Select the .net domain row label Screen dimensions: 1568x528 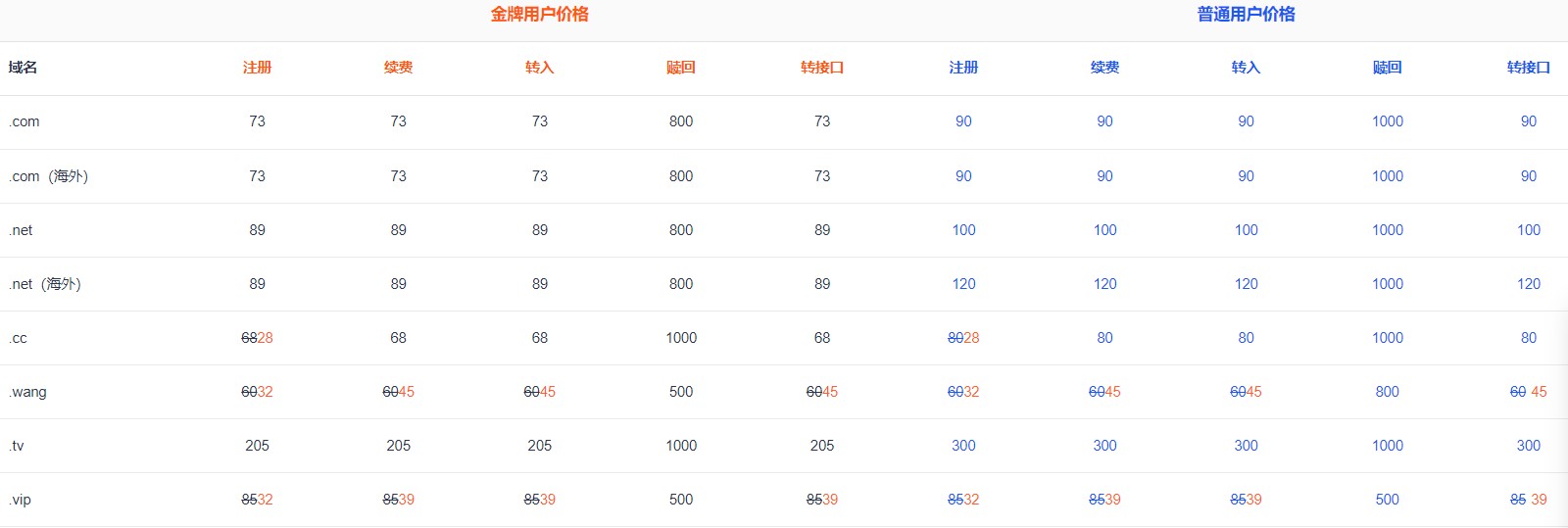point(21,230)
